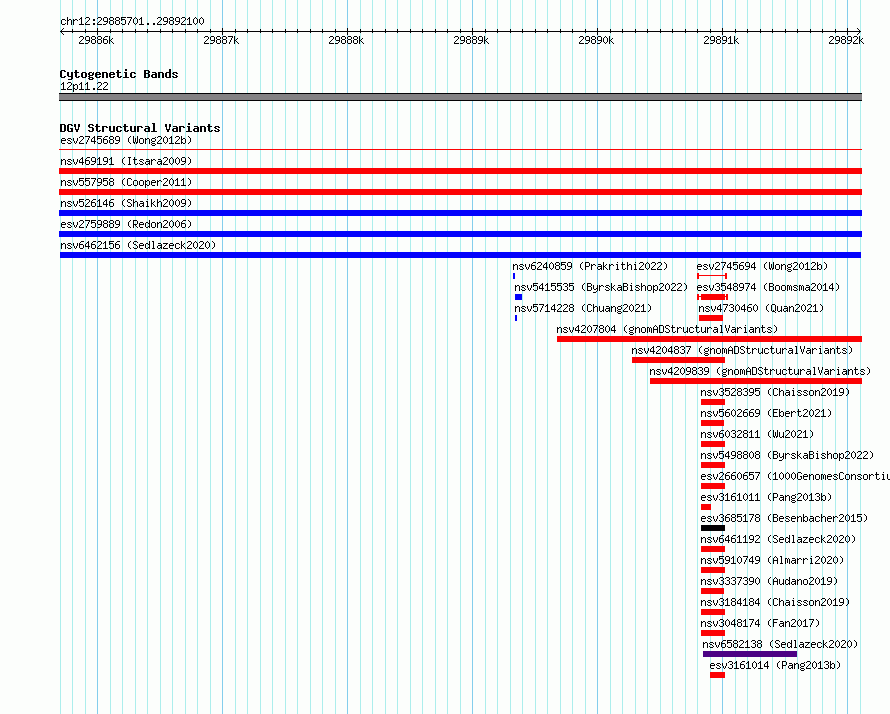Open variant nsv5498808 (ByrskaBishop2022) label
The image size is (890, 714).
coord(787,455)
